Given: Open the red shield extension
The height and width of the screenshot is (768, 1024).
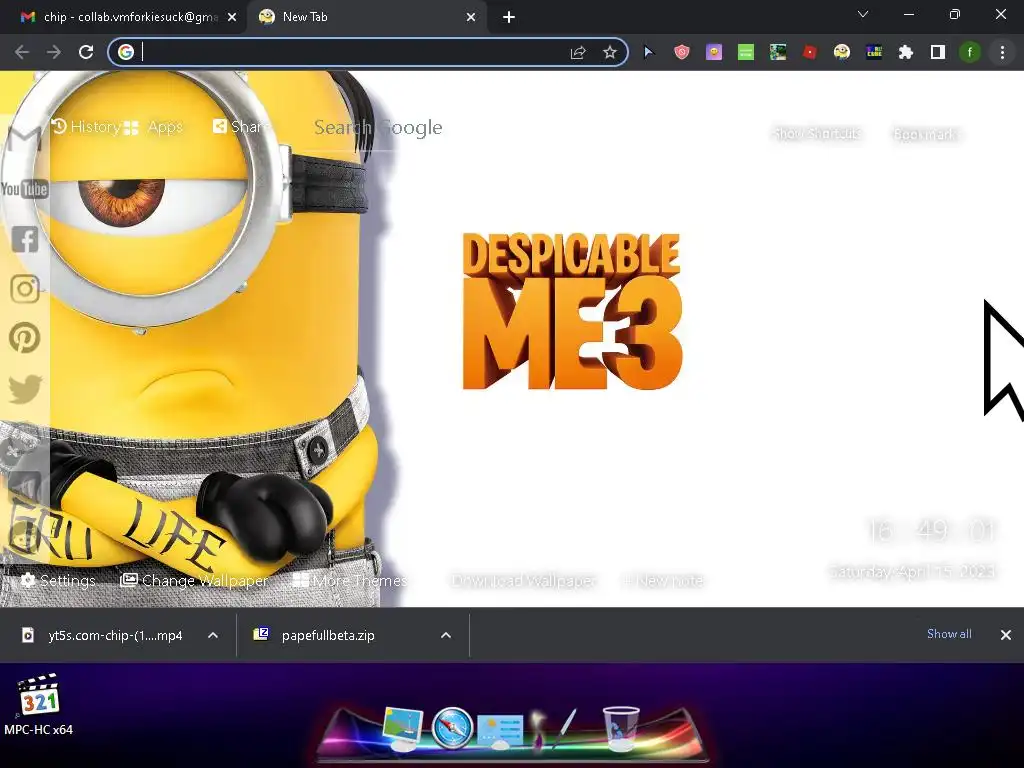Looking at the screenshot, I should [x=681, y=52].
